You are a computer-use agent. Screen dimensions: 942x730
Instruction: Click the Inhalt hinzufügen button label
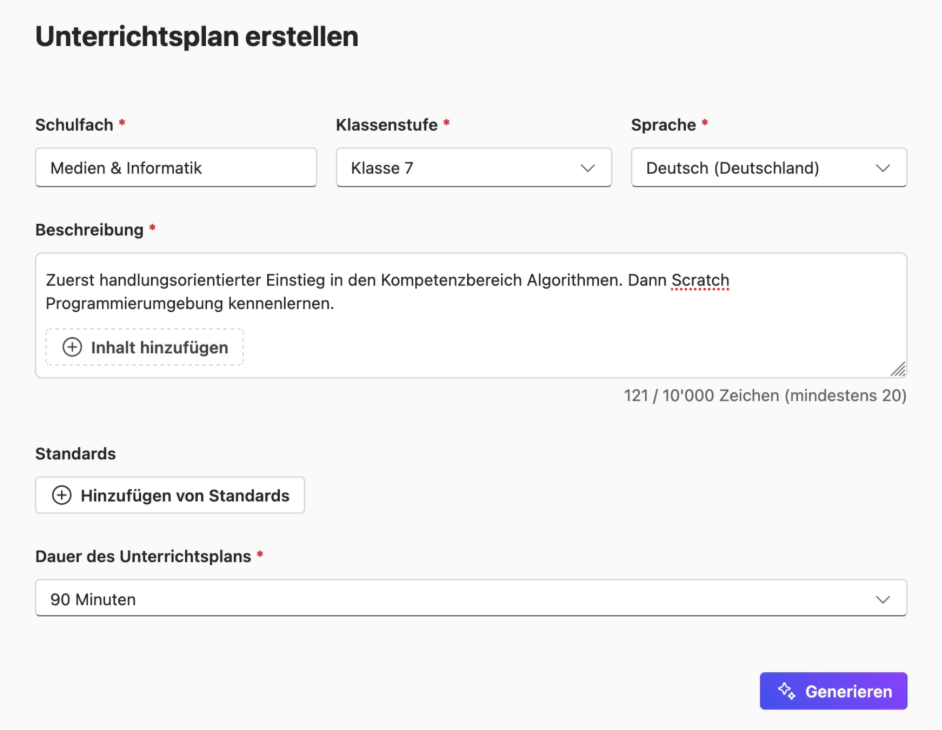pyautogui.click(x=159, y=348)
